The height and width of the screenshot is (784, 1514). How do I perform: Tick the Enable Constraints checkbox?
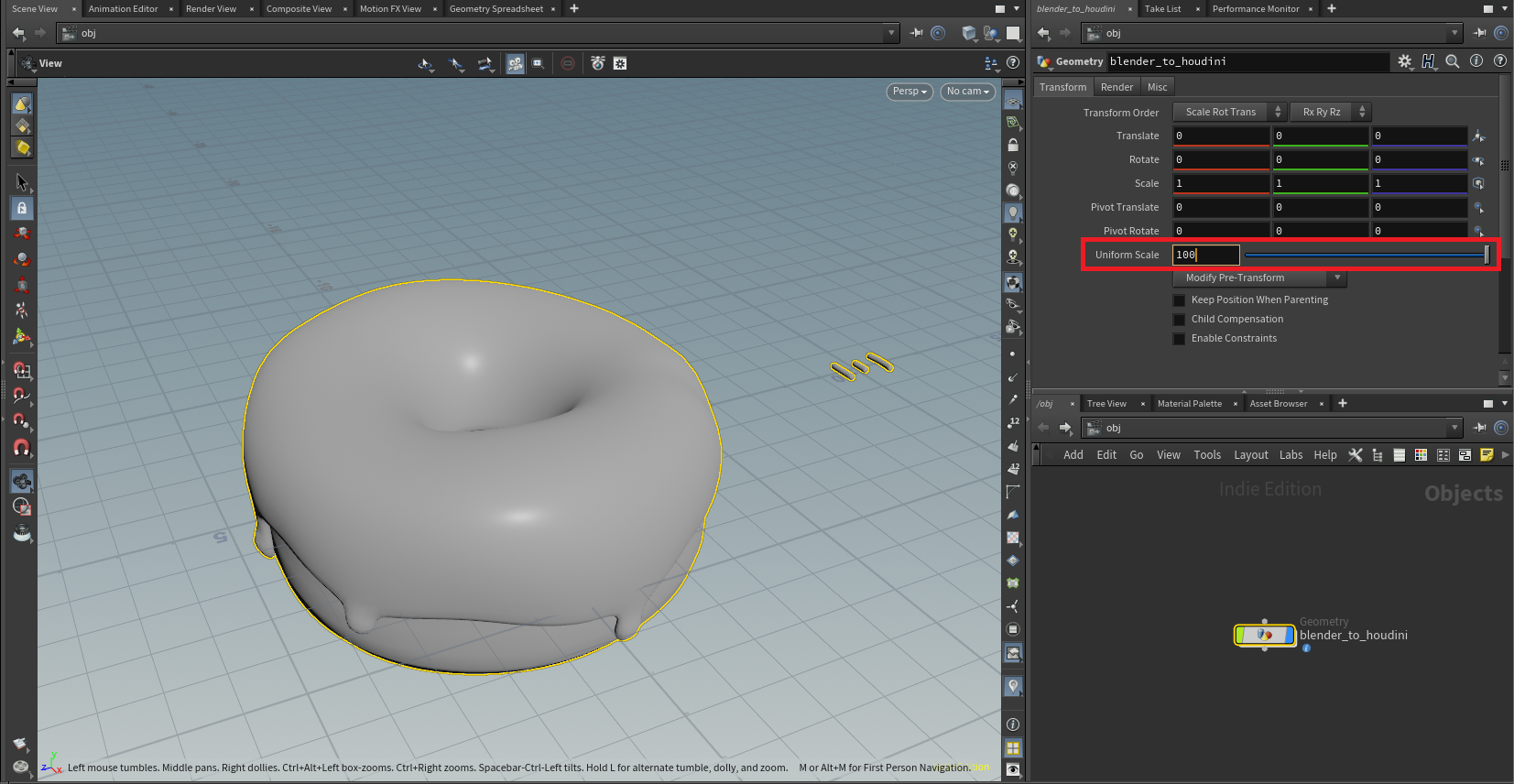tap(1180, 339)
